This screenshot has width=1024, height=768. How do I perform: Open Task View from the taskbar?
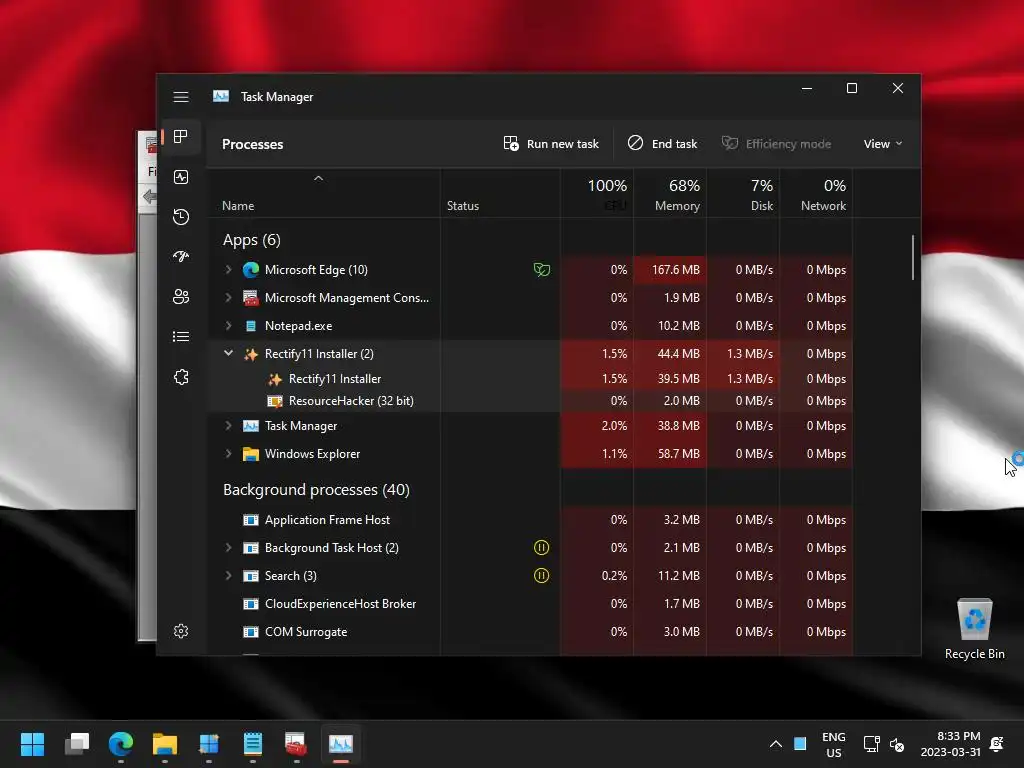77,744
